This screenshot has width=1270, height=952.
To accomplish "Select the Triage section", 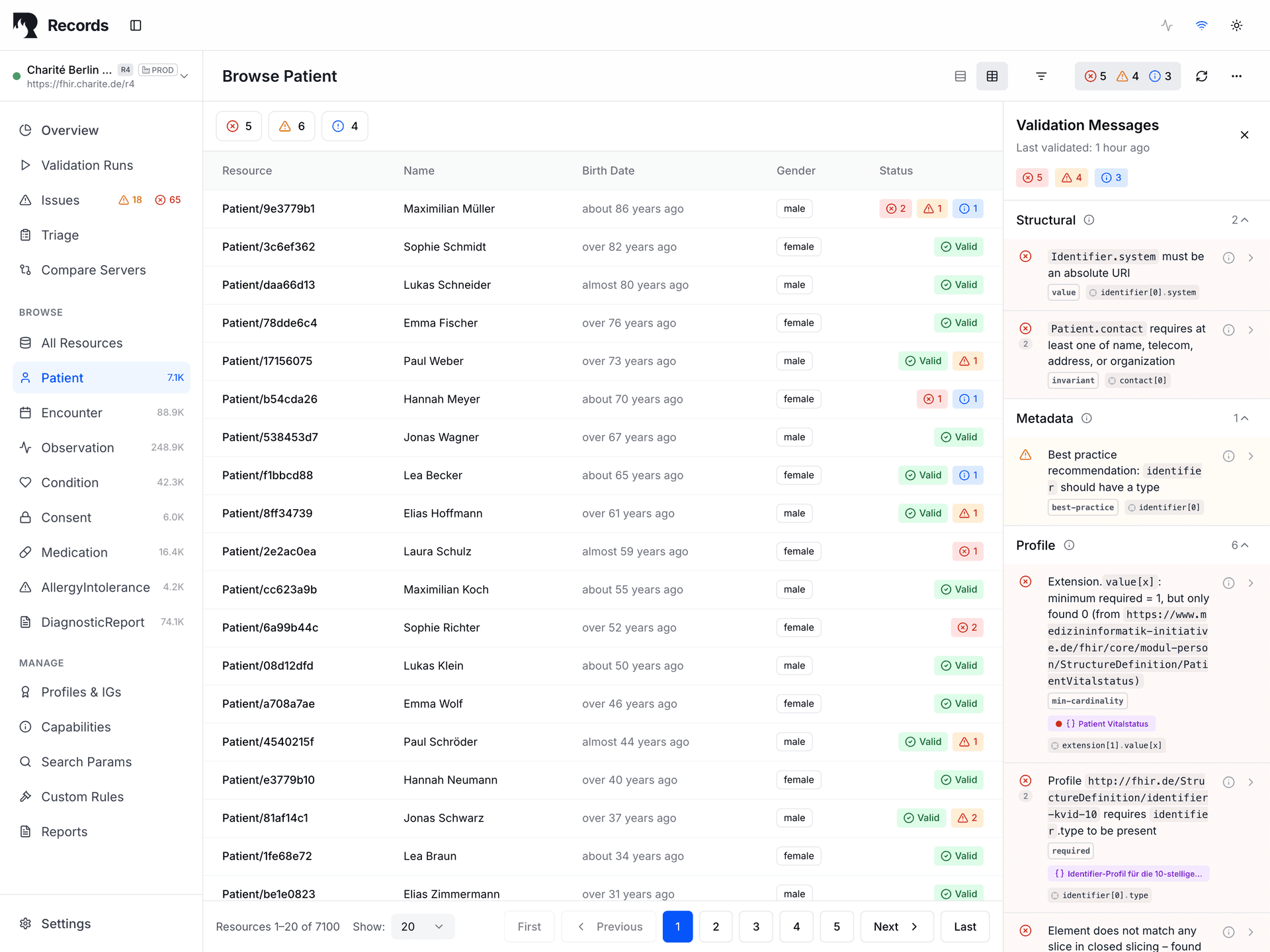I will point(60,235).
